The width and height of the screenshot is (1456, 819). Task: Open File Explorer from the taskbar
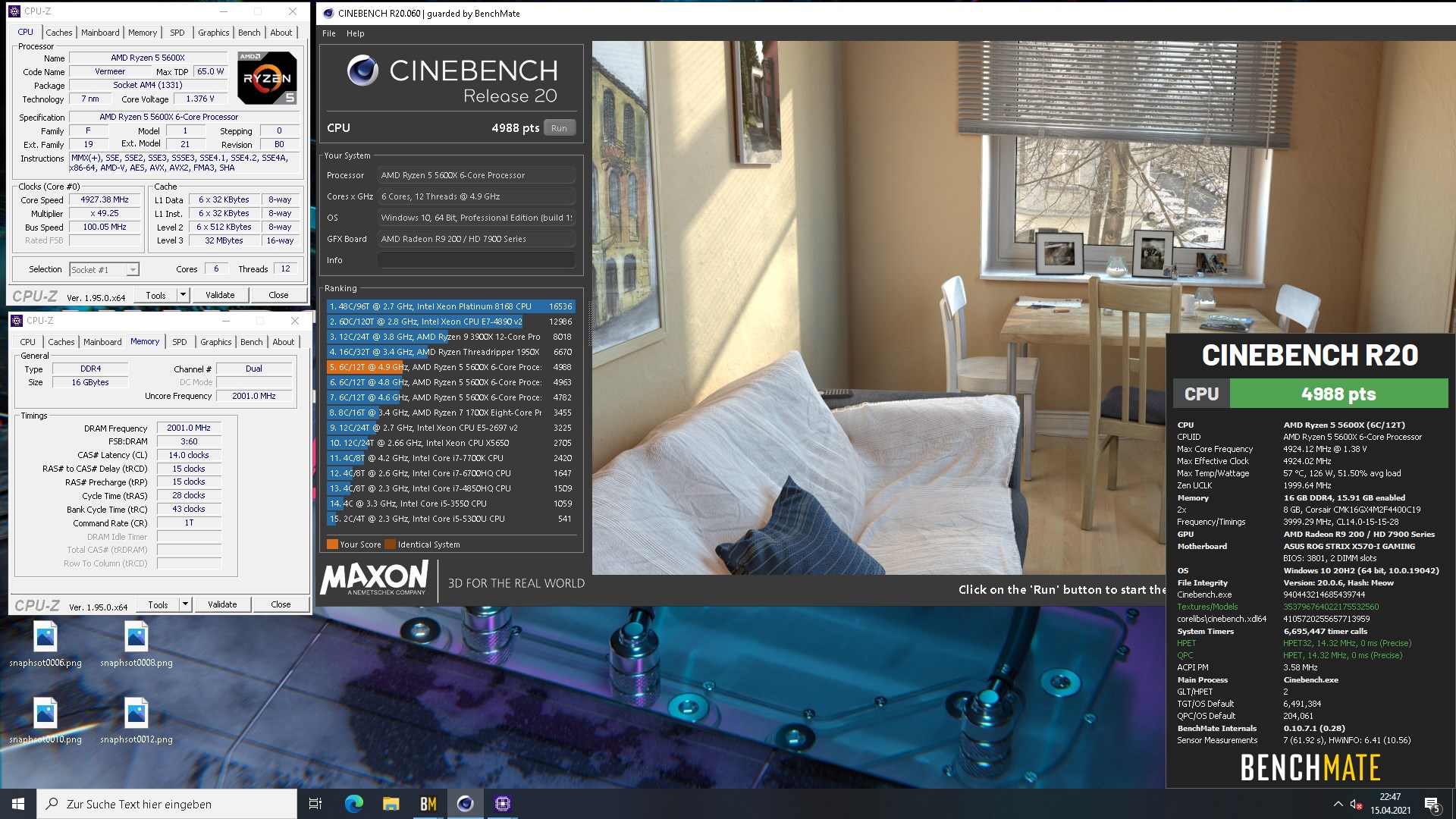coord(391,804)
